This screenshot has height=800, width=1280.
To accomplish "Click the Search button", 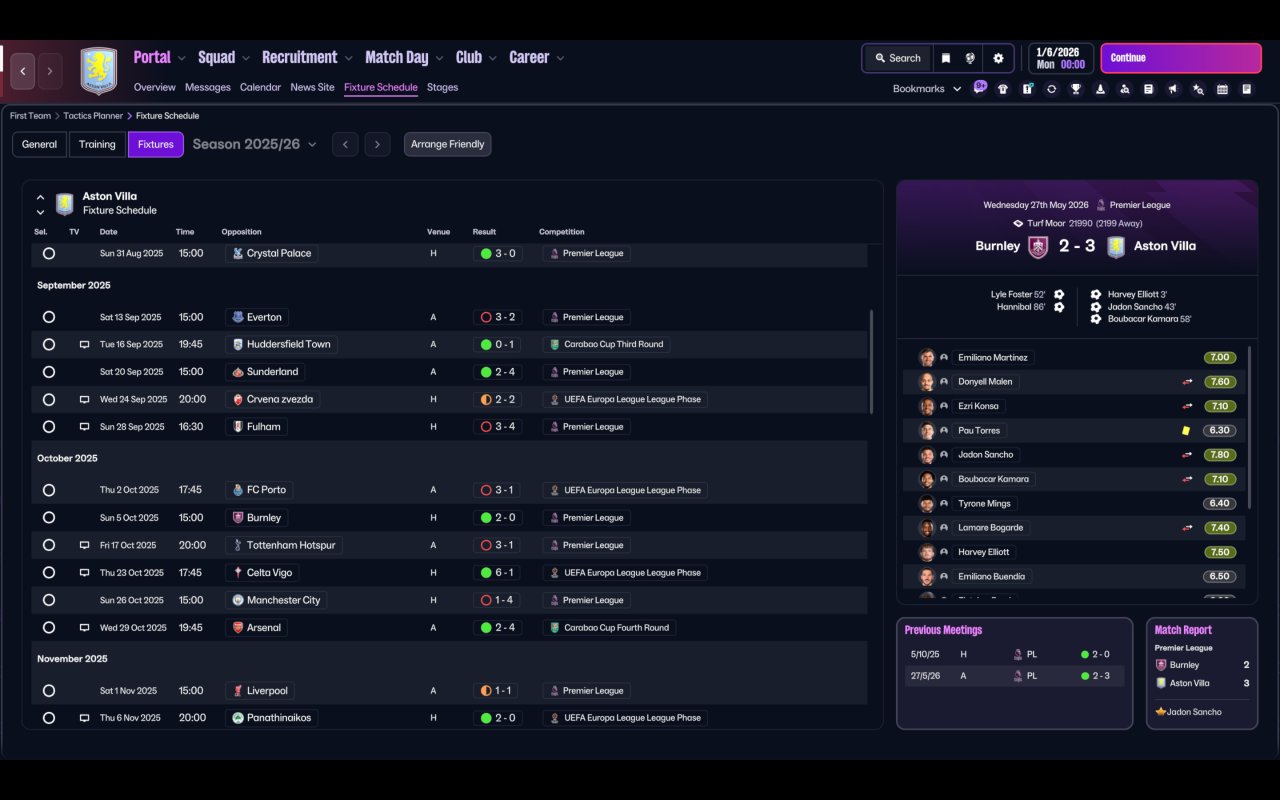I will [x=897, y=58].
